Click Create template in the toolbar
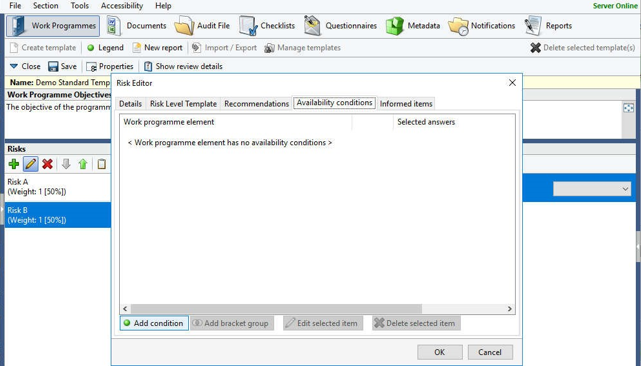The height and width of the screenshot is (383, 642). 43,48
